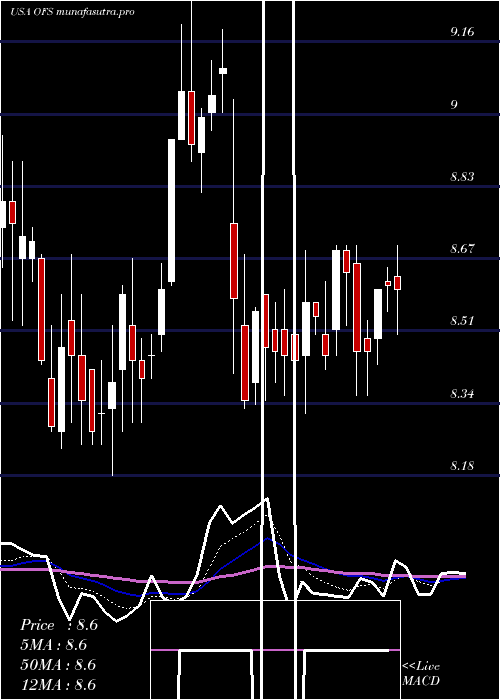The image size is (500, 700).
Task: Select the 8.51 price axis label
Action: (x=462, y=321)
